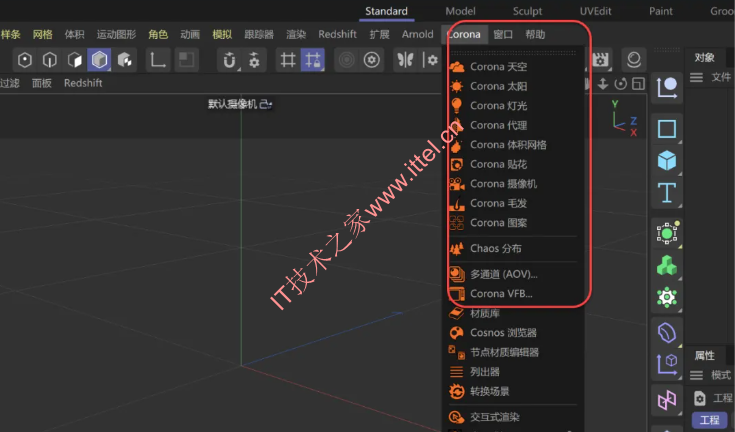
Task: Switch to the UVEdit layout tab
Action: click(595, 11)
